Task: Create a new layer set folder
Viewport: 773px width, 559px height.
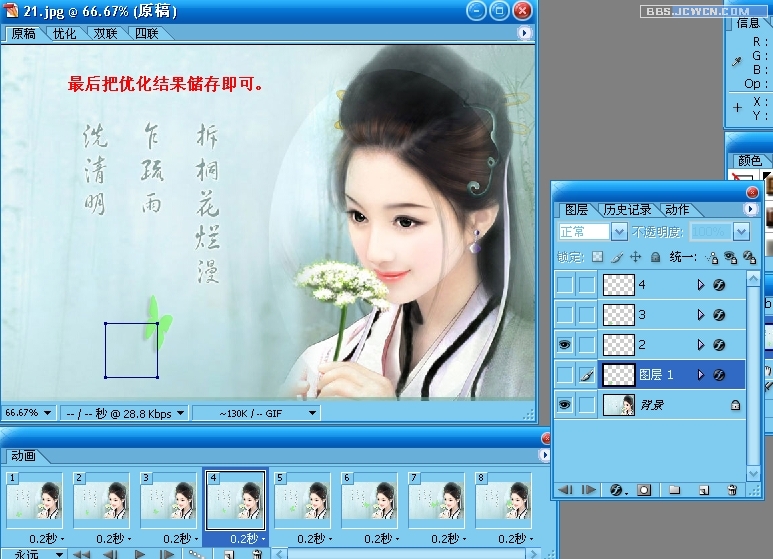Action: click(x=674, y=489)
